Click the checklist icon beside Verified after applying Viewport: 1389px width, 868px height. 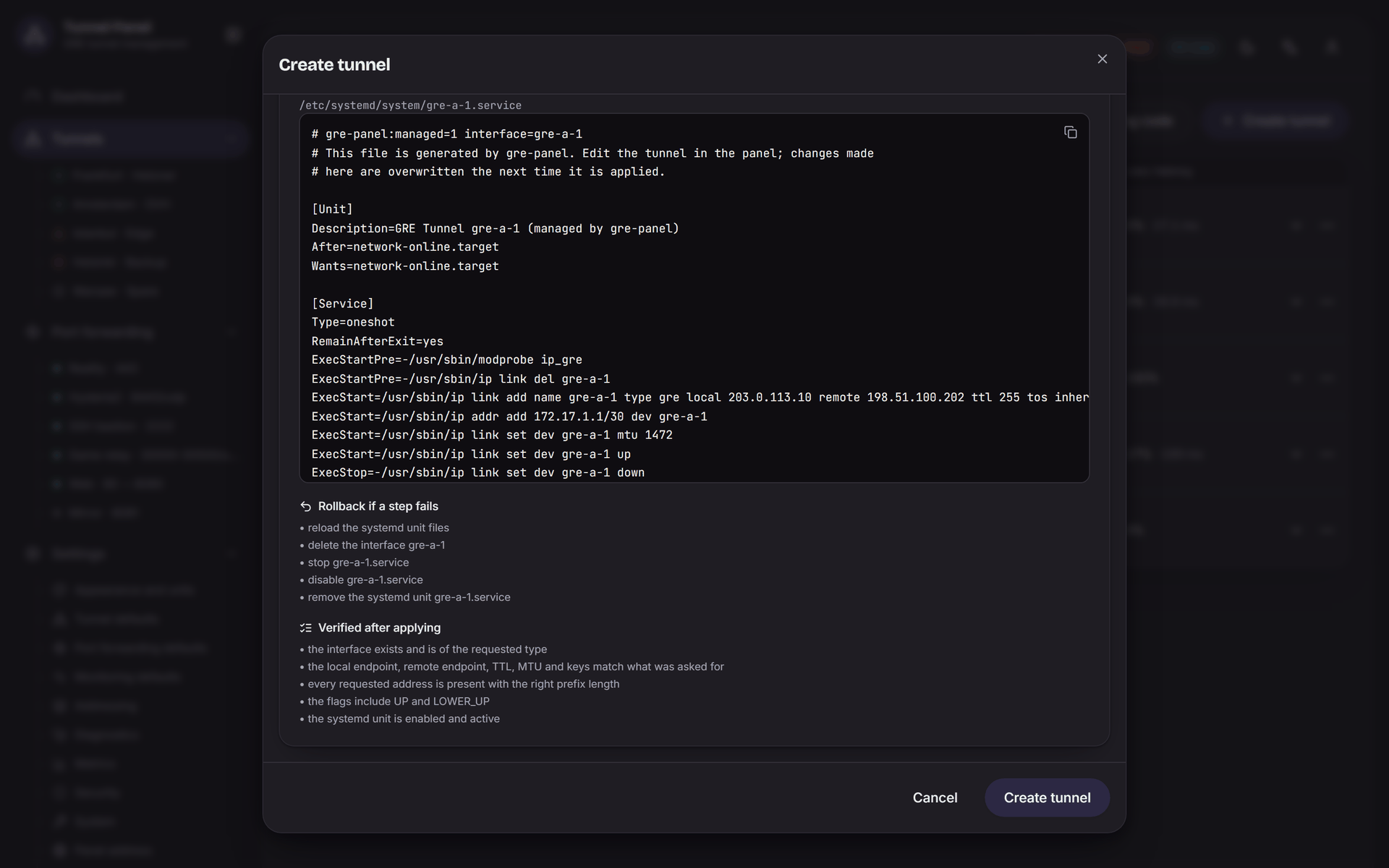305,628
